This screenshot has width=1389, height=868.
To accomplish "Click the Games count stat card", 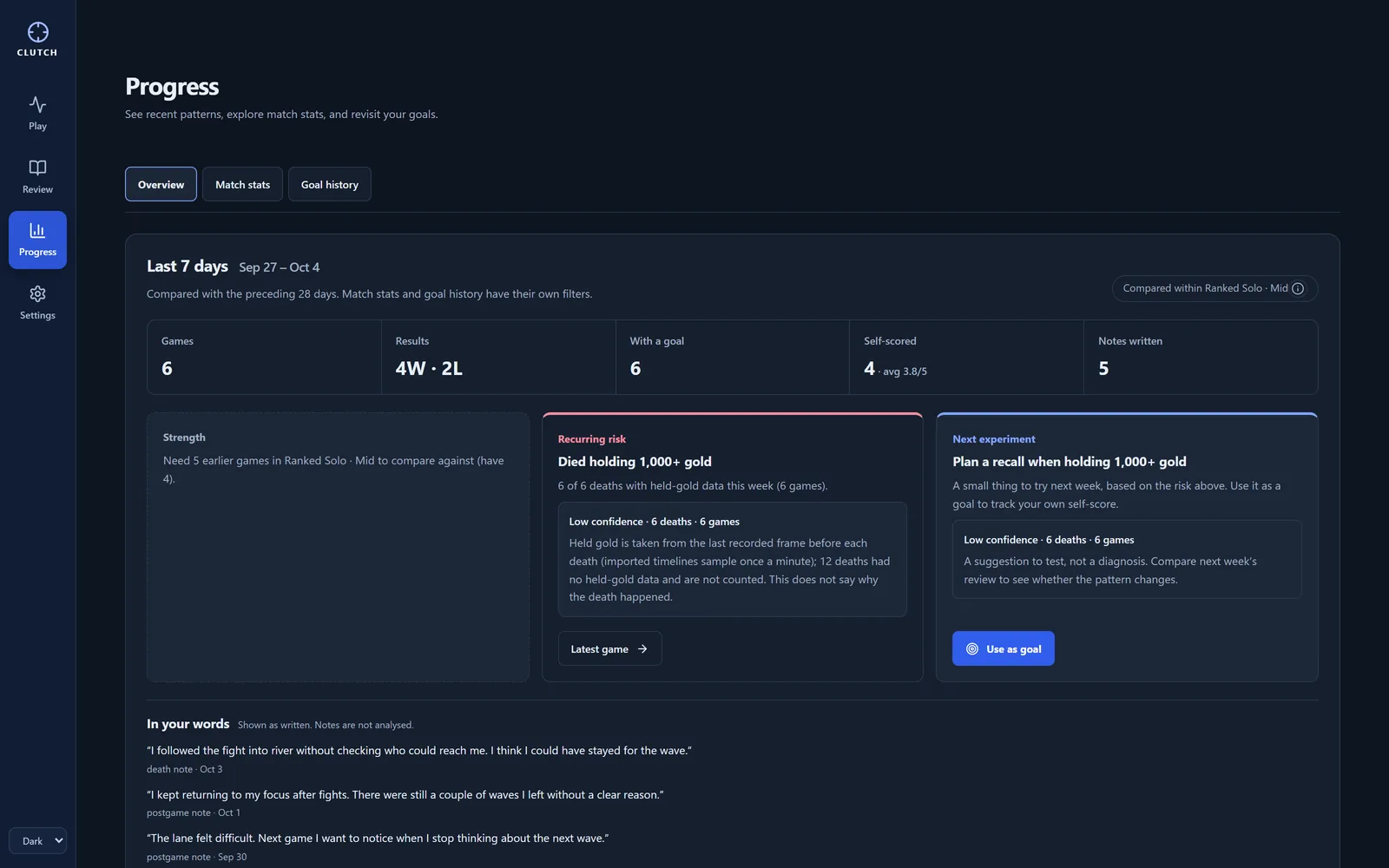I will click(264, 357).
